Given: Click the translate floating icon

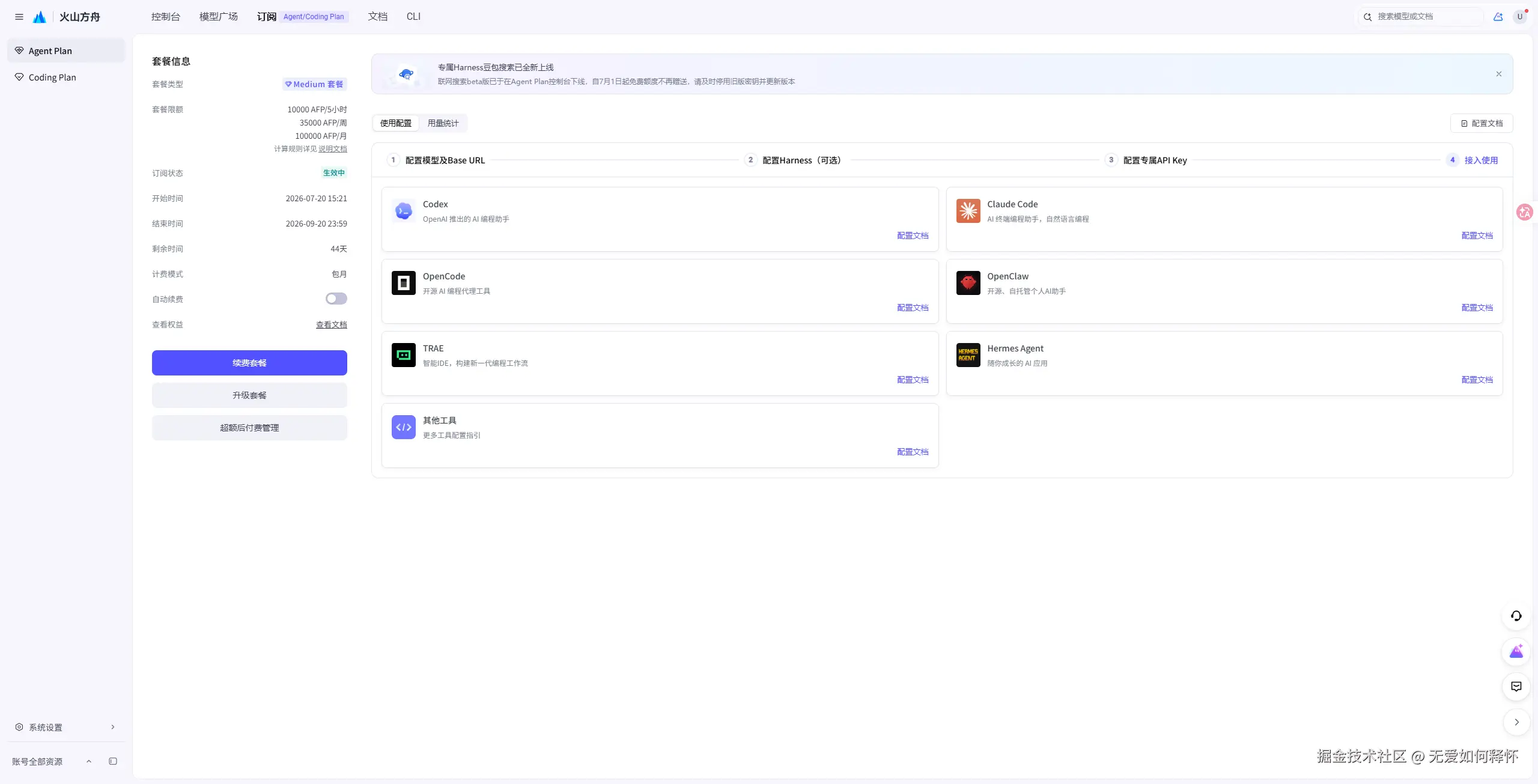Looking at the screenshot, I should coord(1525,212).
